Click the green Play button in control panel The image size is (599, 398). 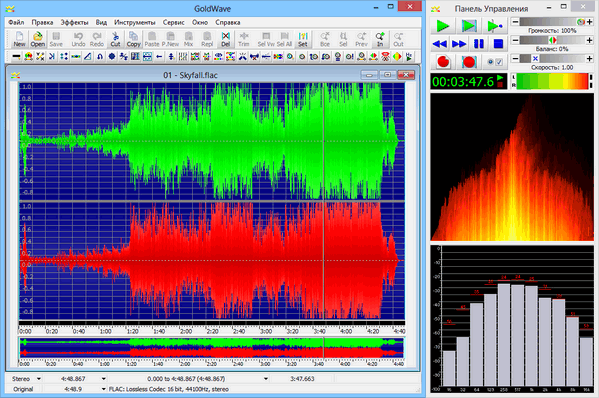(442, 26)
